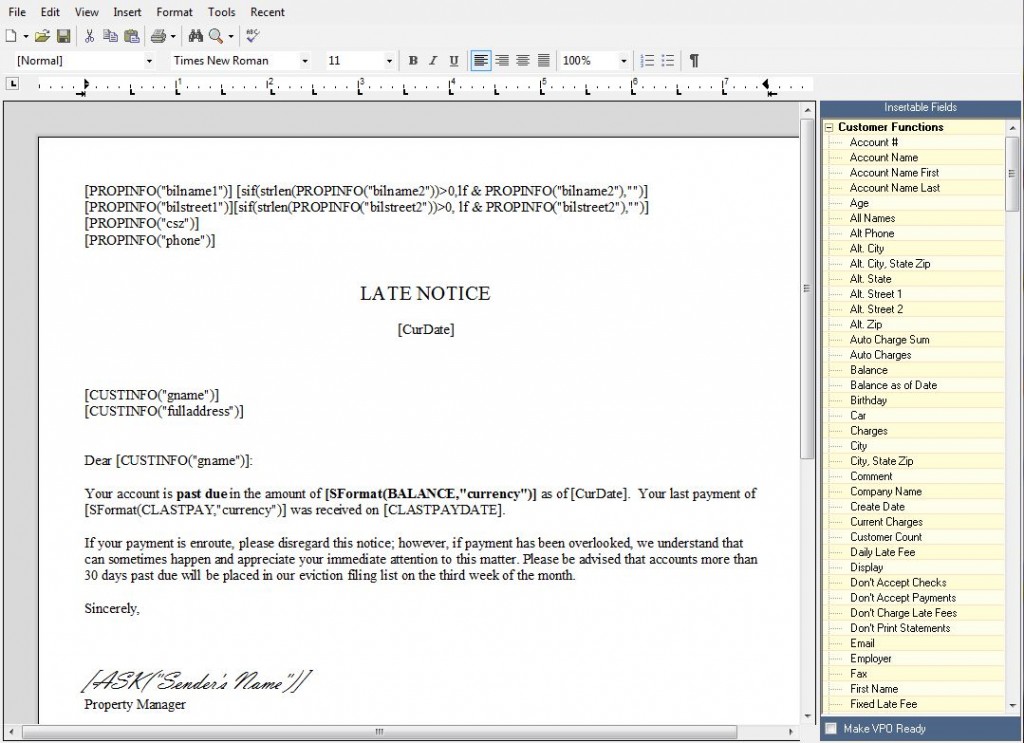Center-align the text
The width and height of the screenshot is (1024, 743).
click(x=522, y=61)
